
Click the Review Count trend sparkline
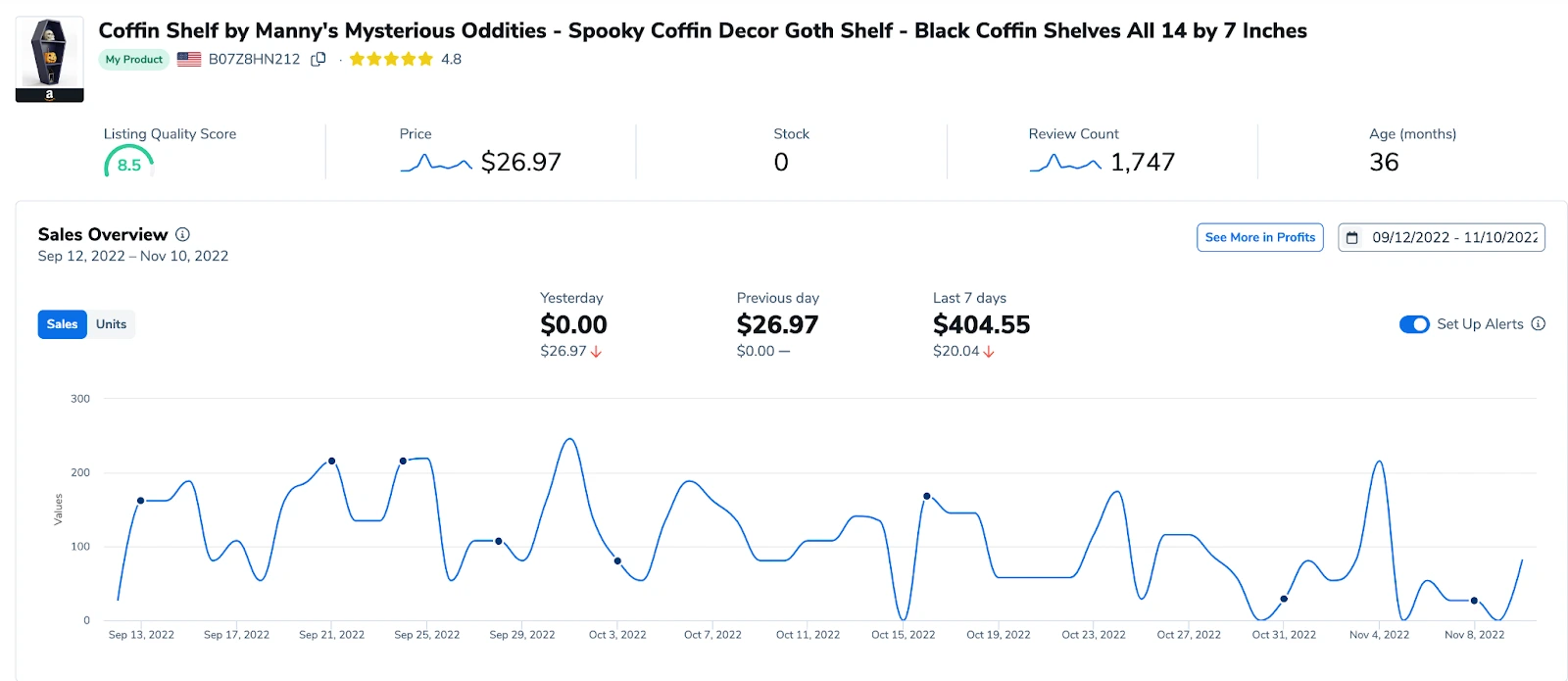point(1065,163)
